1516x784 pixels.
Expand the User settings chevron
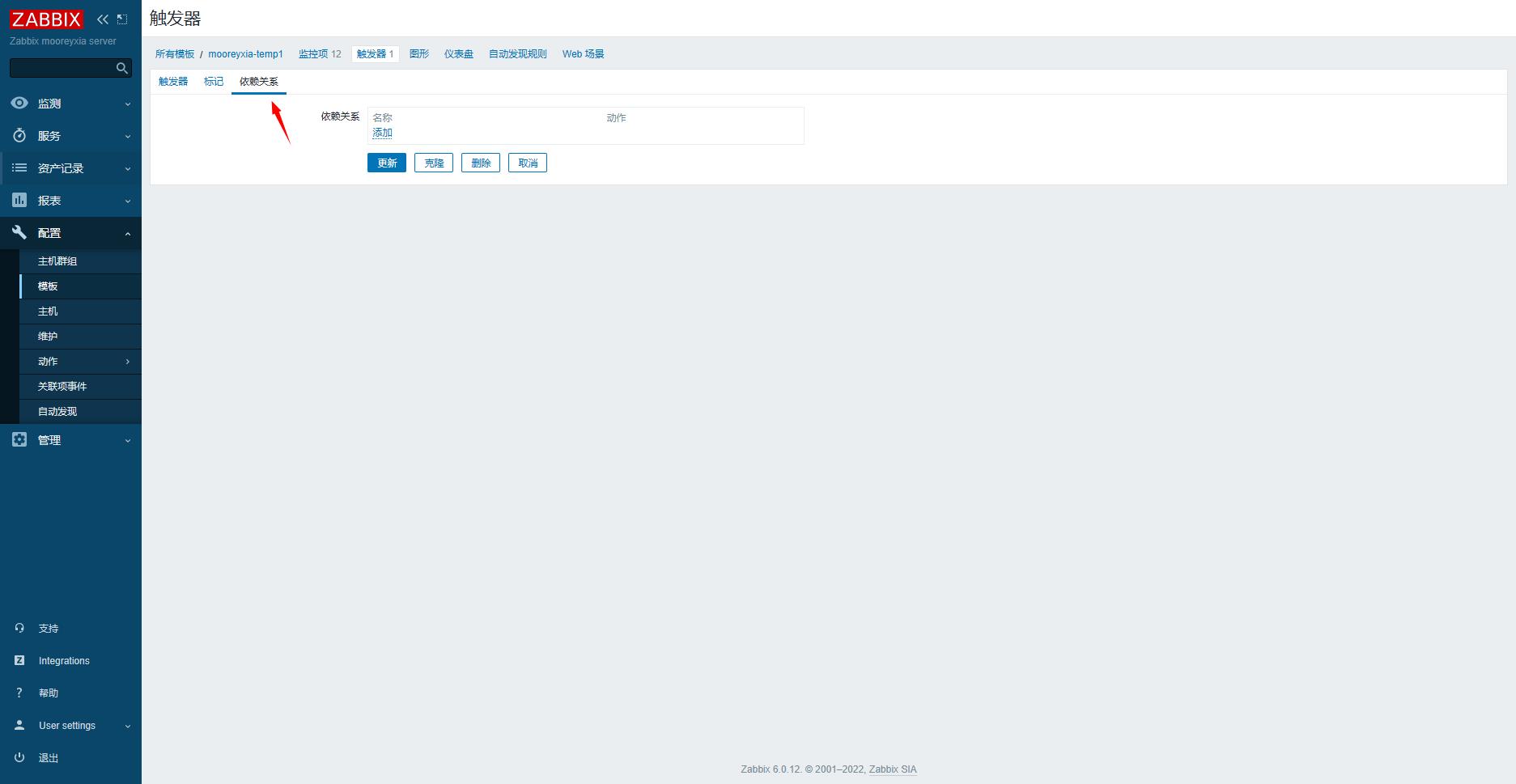coord(128,727)
